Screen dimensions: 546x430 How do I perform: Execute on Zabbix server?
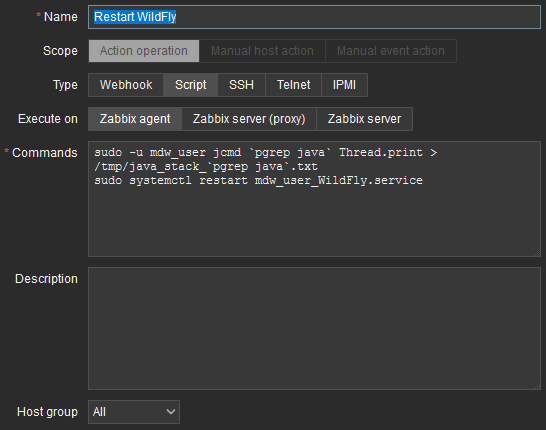364,119
